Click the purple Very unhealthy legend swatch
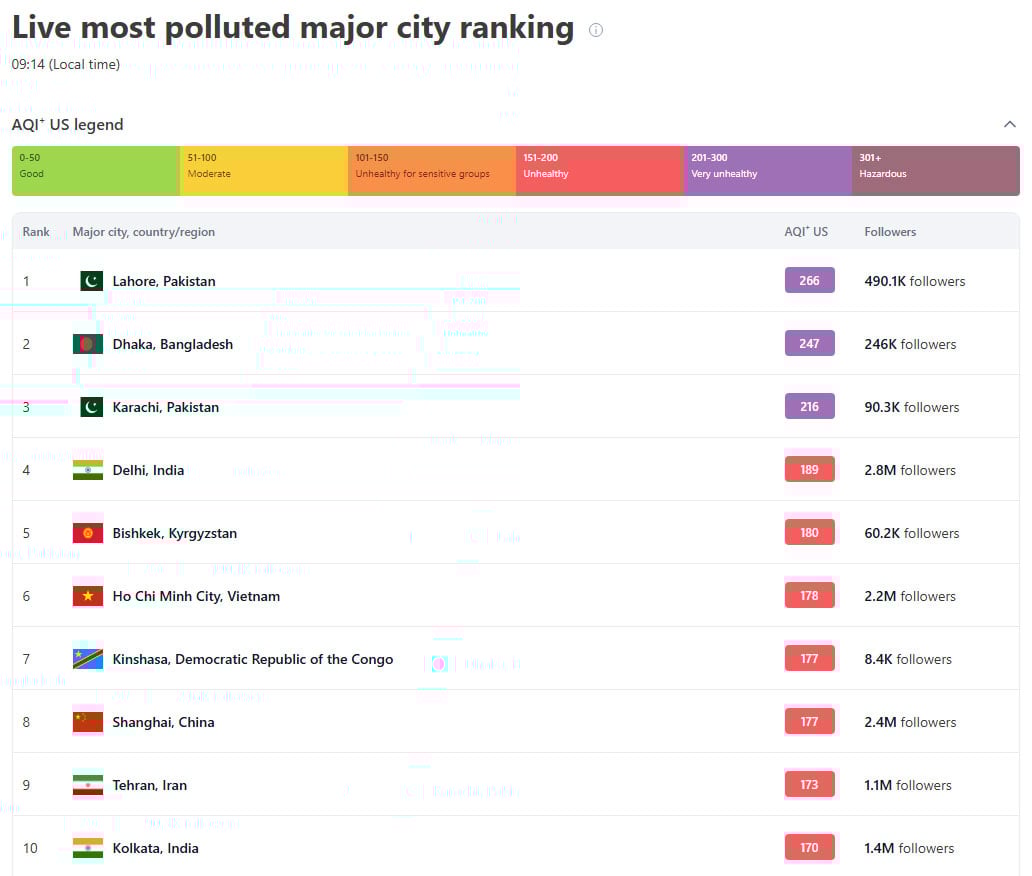The image size is (1032, 876). (x=767, y=171)
